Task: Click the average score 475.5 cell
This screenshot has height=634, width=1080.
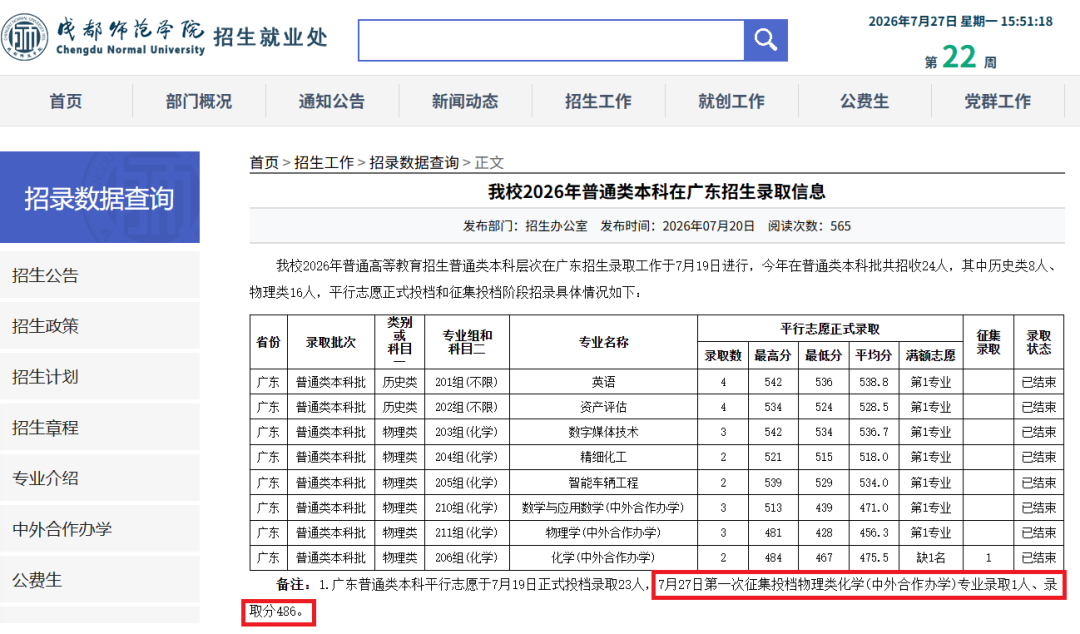Action: [873, 558]
